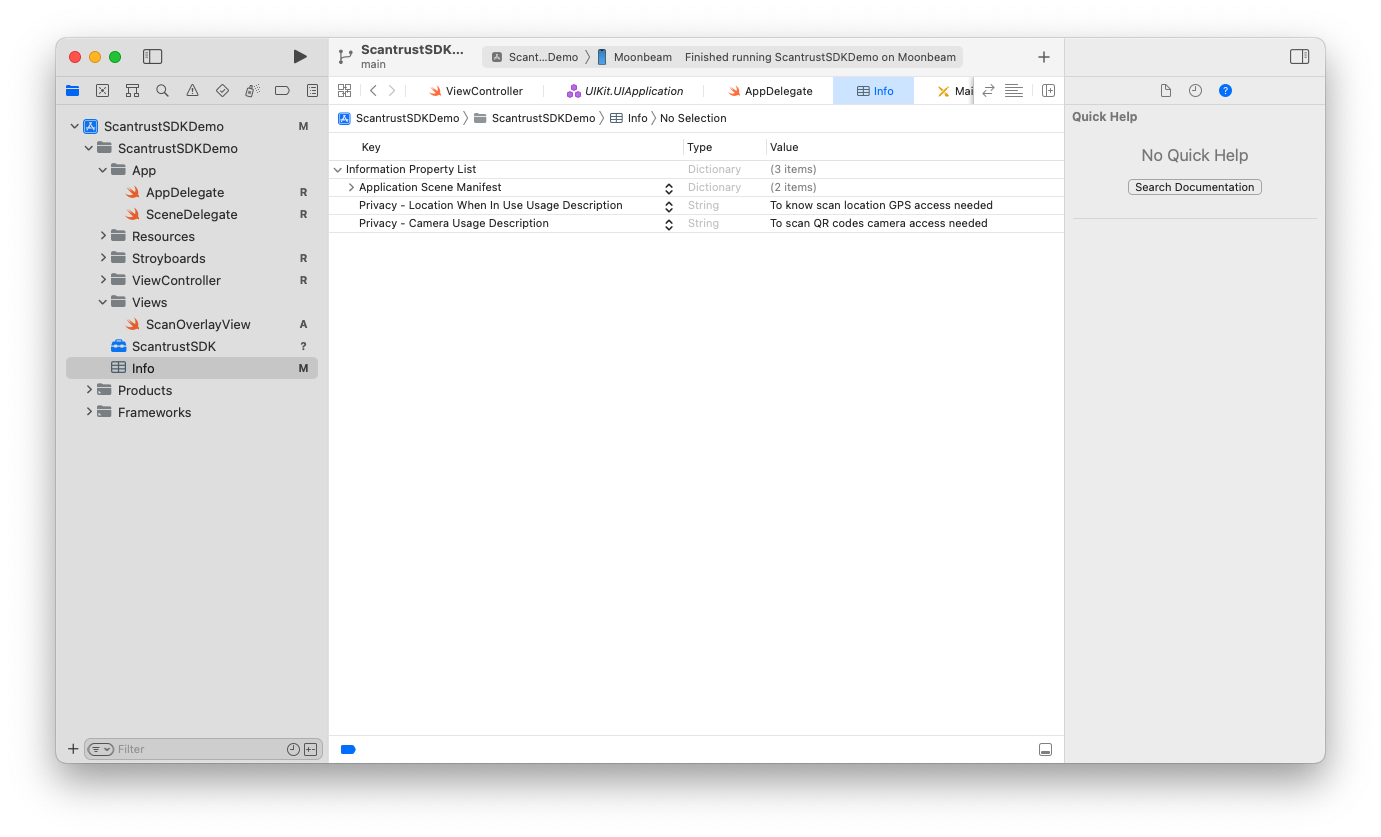
Task: Choose the Moonbeam run destination
Action: [635, 57]
